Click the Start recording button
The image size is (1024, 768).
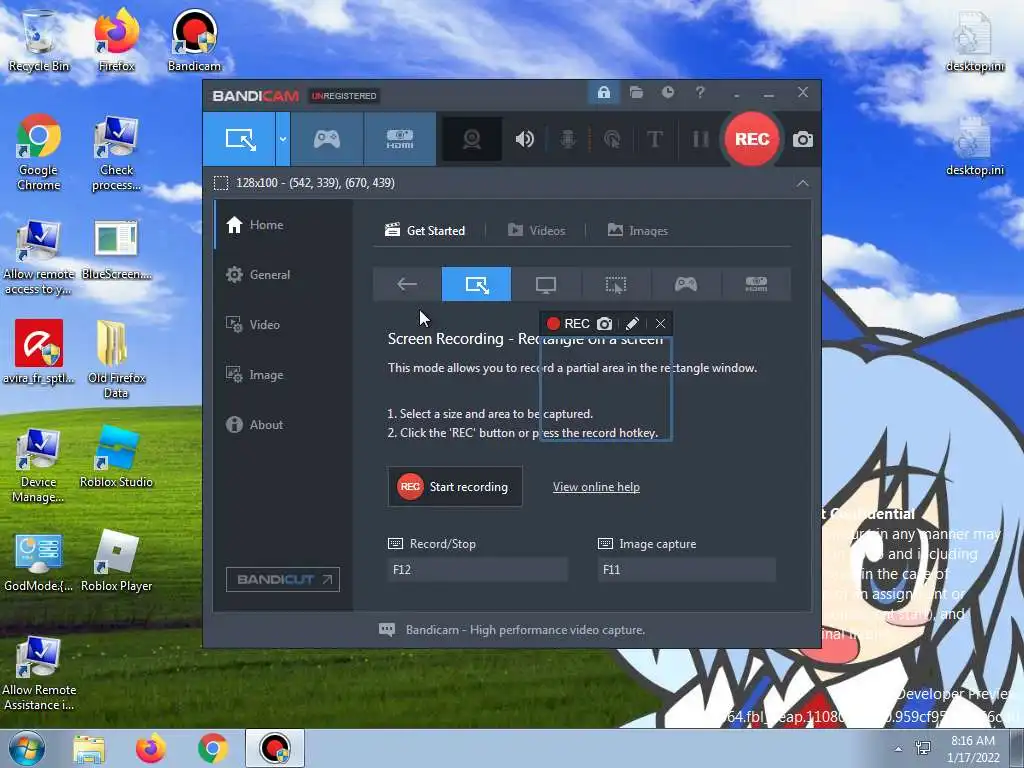[455, 487]
